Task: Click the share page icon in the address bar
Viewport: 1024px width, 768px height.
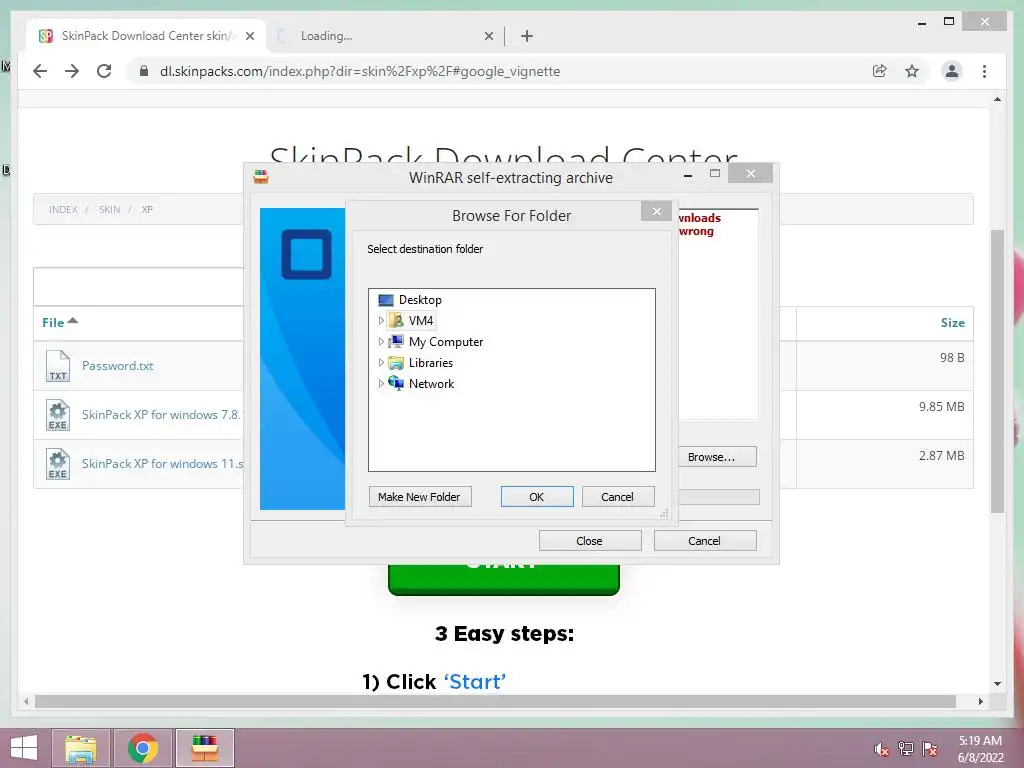Action: (880, 71)
